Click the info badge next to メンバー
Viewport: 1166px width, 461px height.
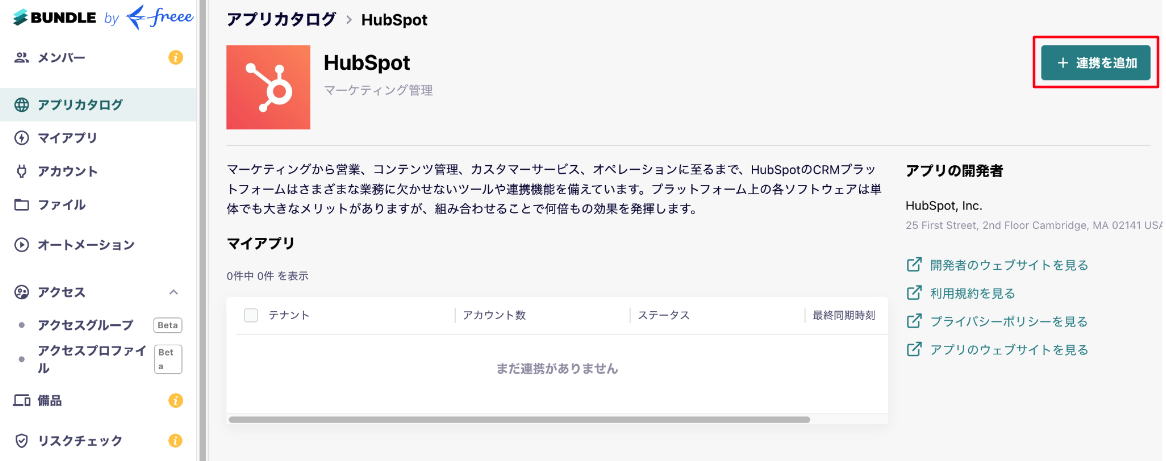(x=175, y=57)
